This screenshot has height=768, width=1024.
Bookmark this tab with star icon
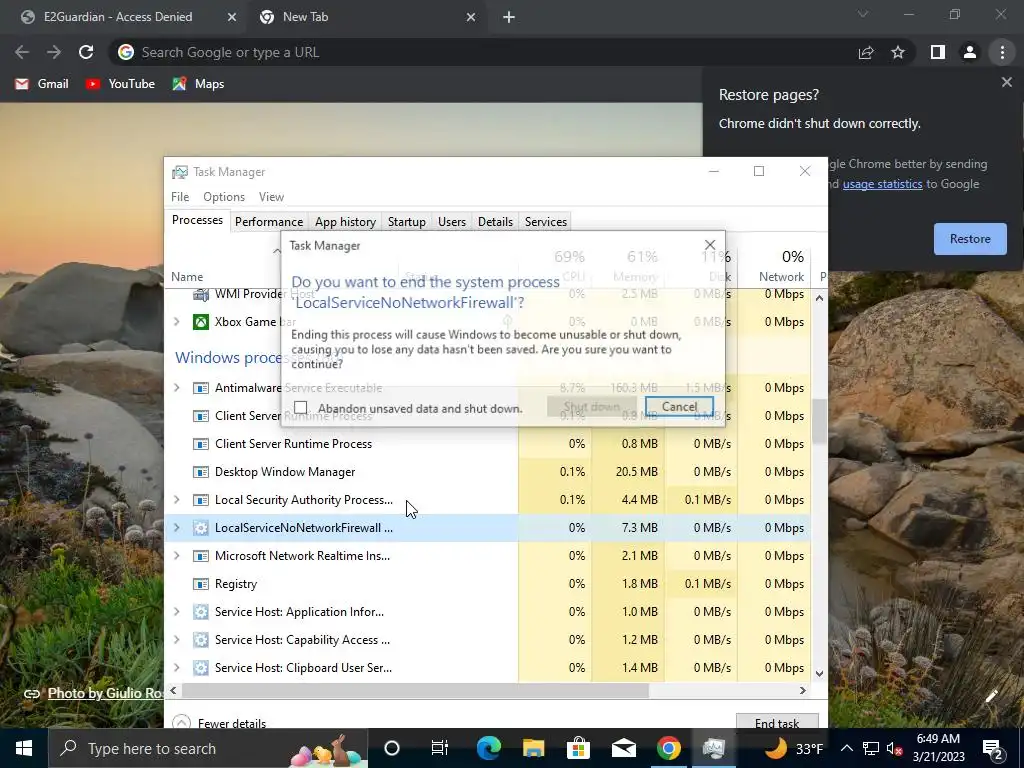pyautogui.click(x=898, y=52)
